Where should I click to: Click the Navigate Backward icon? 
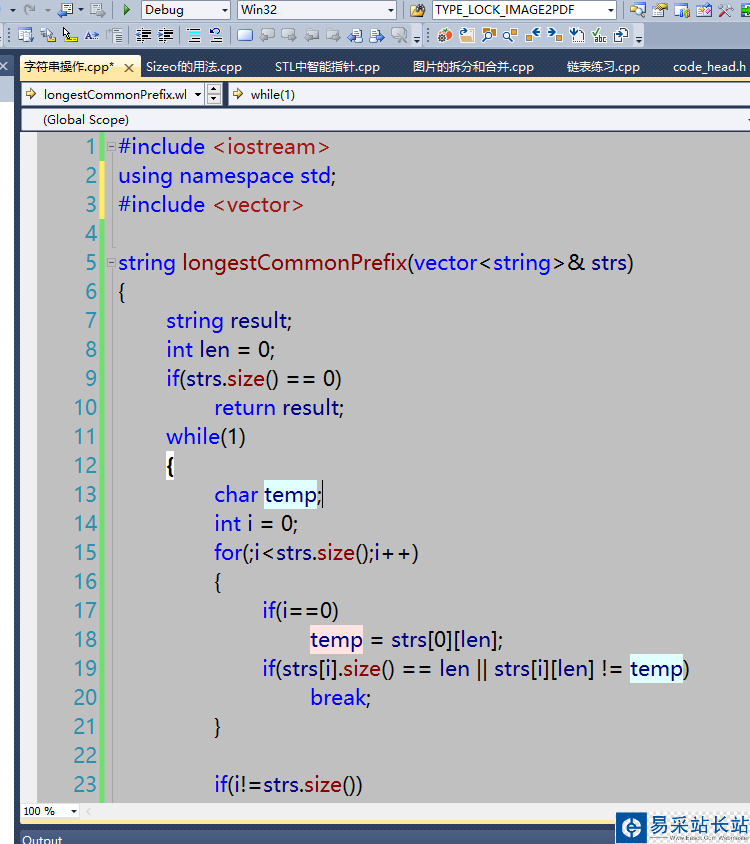tap(66, 10)
